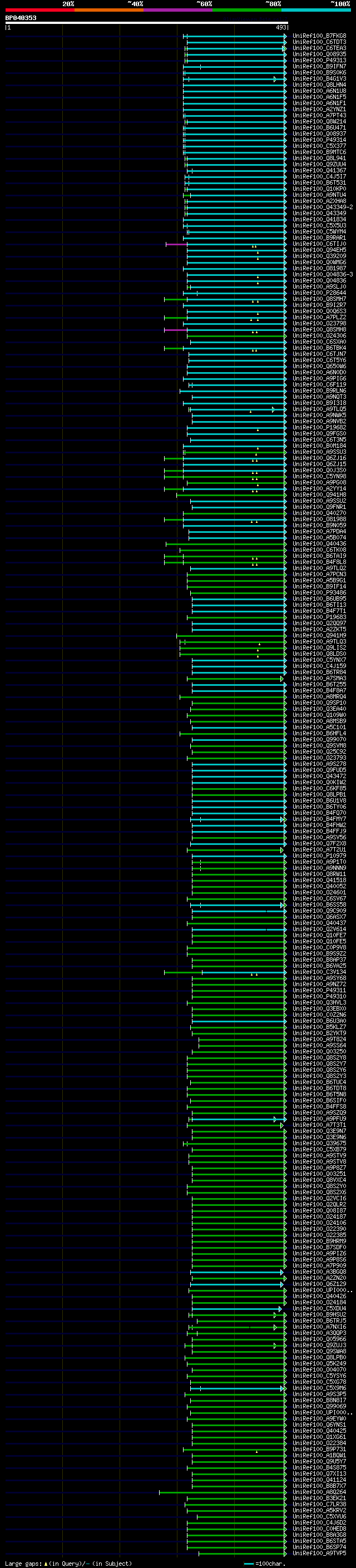356x1568 pixels.
Task: Click hit label UniRef100_C6F119
Action: coord(319,385)
